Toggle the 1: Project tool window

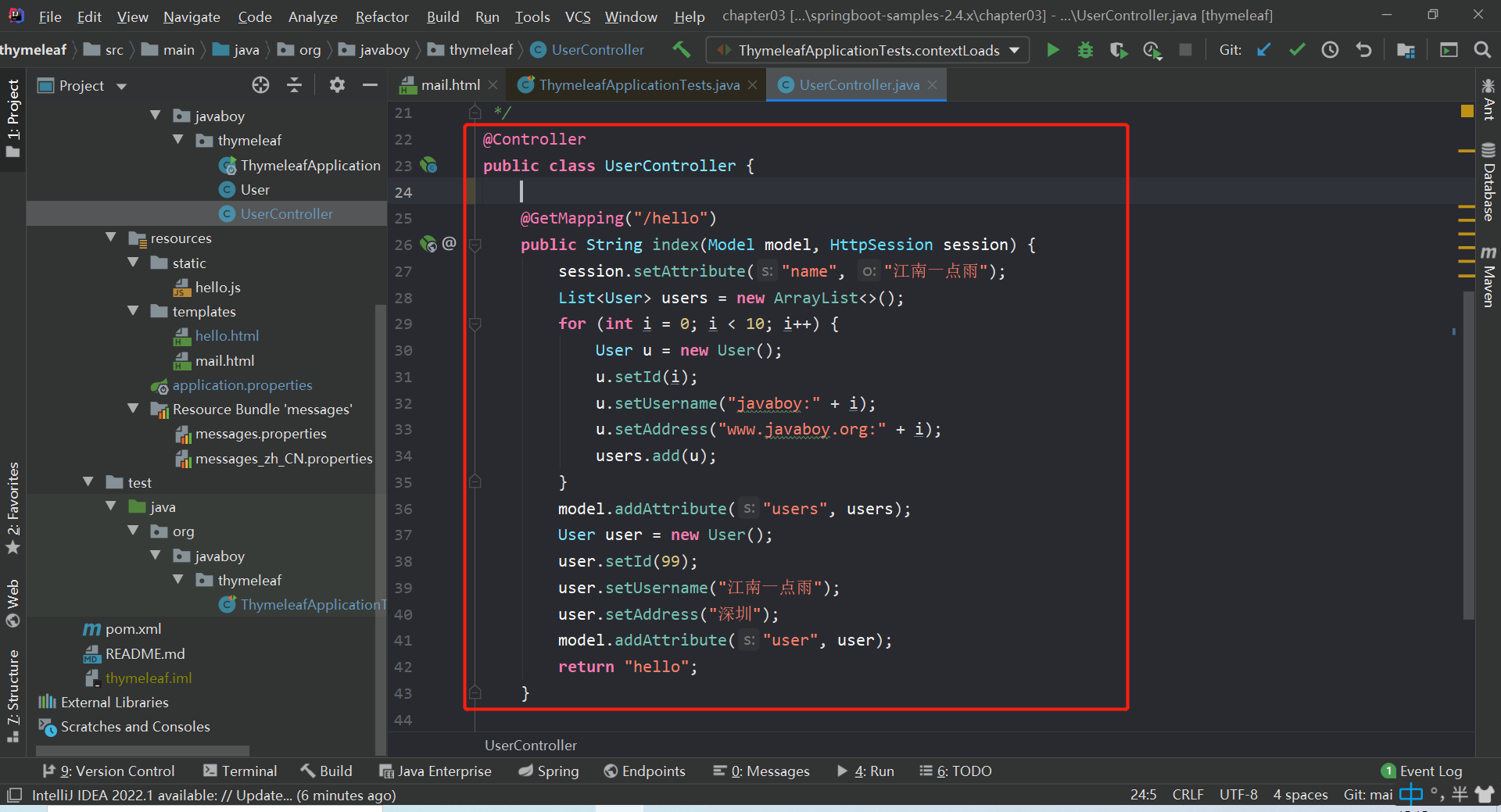point(13,118)
